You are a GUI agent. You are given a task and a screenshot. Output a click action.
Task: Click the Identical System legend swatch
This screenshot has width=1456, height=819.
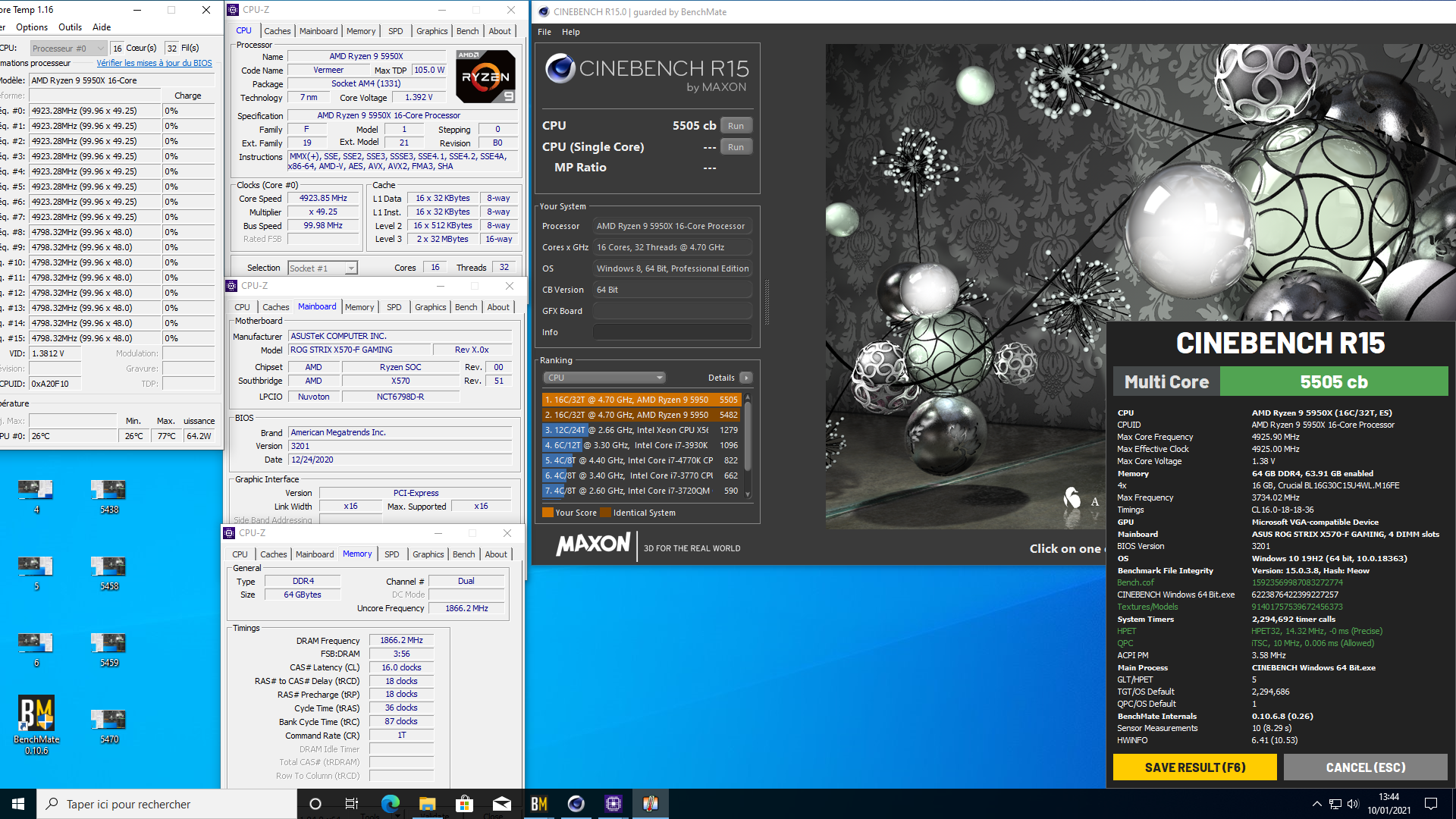605,513
